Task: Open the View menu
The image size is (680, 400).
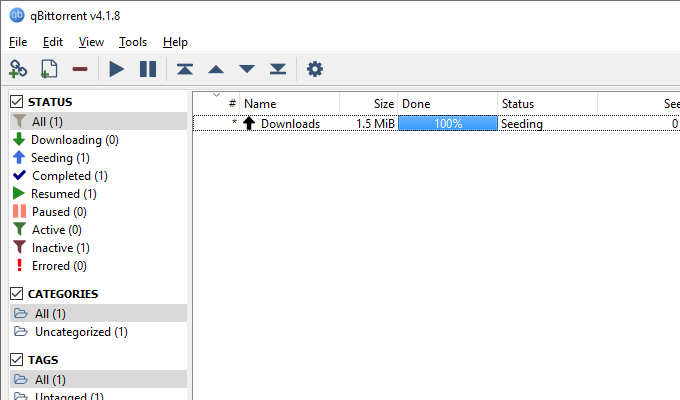Action: tap(91, 42)
